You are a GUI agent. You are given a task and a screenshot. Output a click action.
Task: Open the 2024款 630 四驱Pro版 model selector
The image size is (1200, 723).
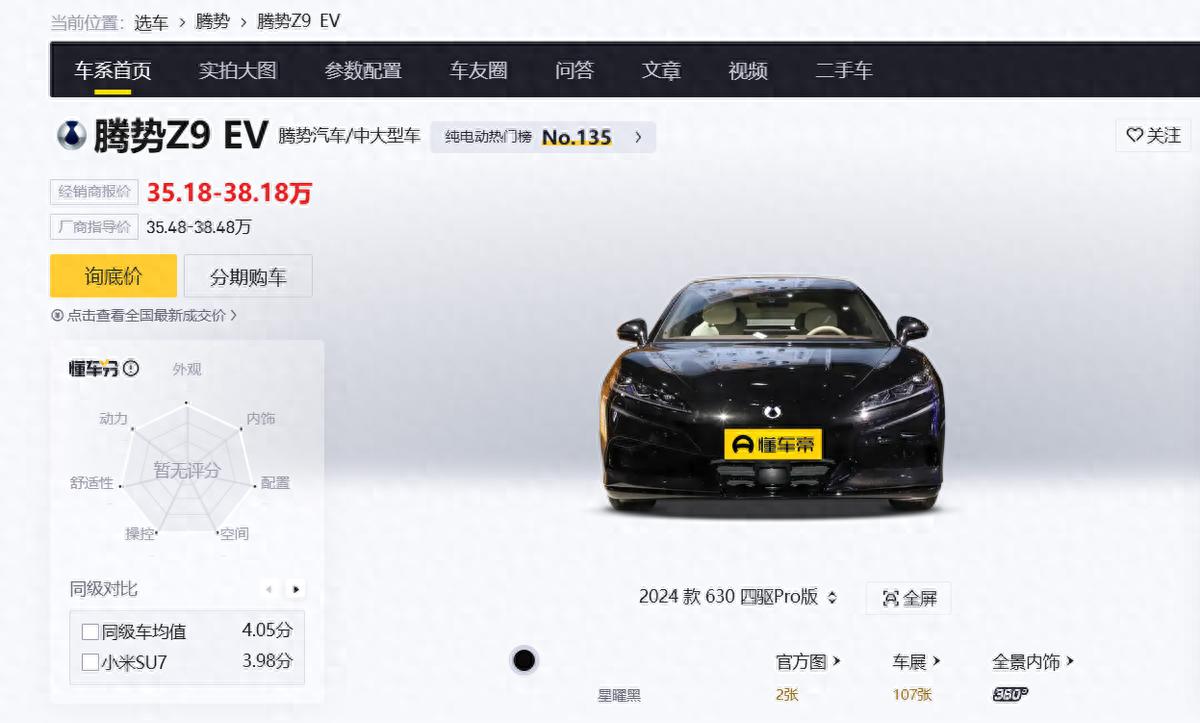pyautogui.click(x=738, y=597)
